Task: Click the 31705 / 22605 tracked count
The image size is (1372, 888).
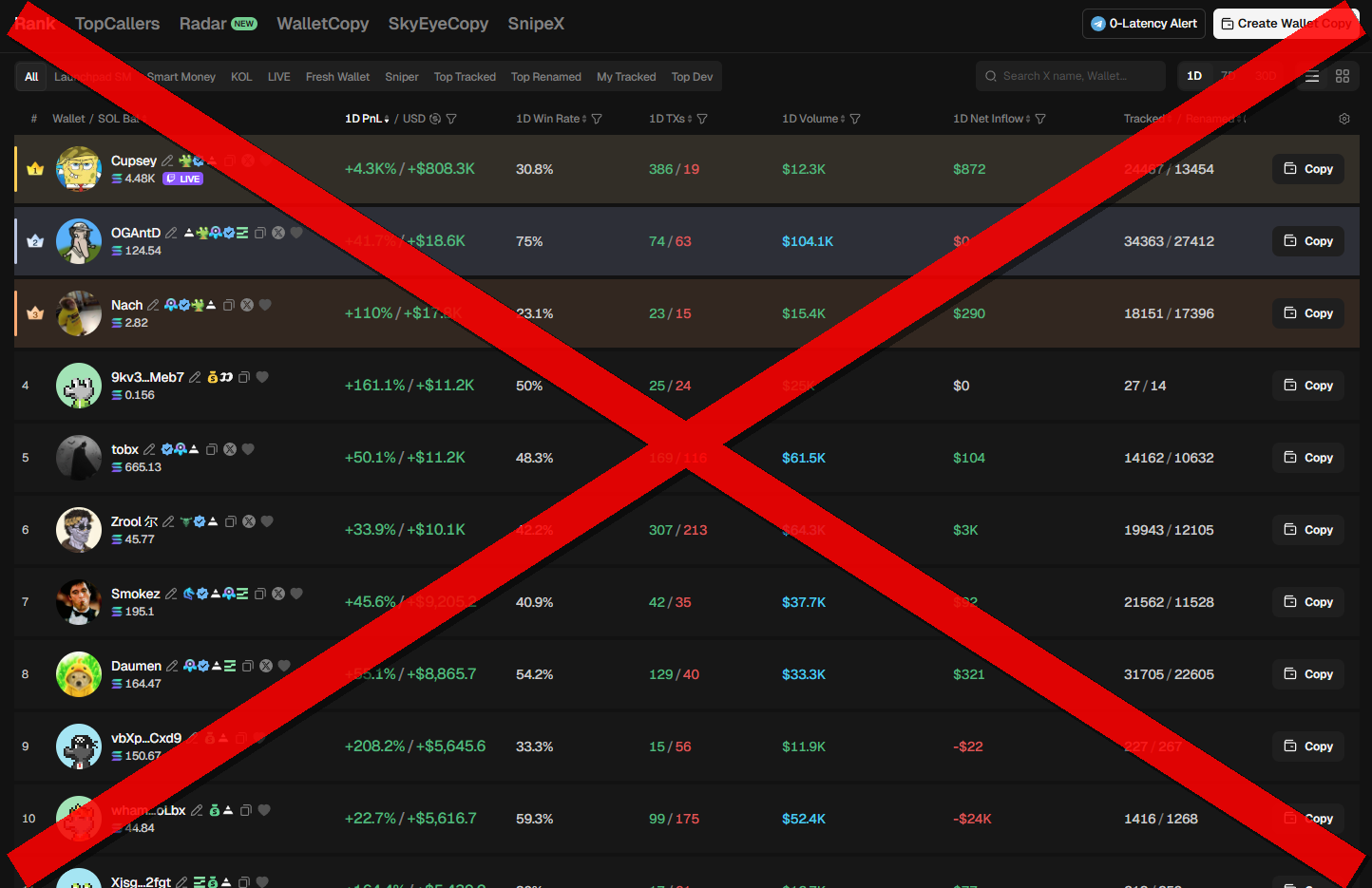Action: 1169,674
